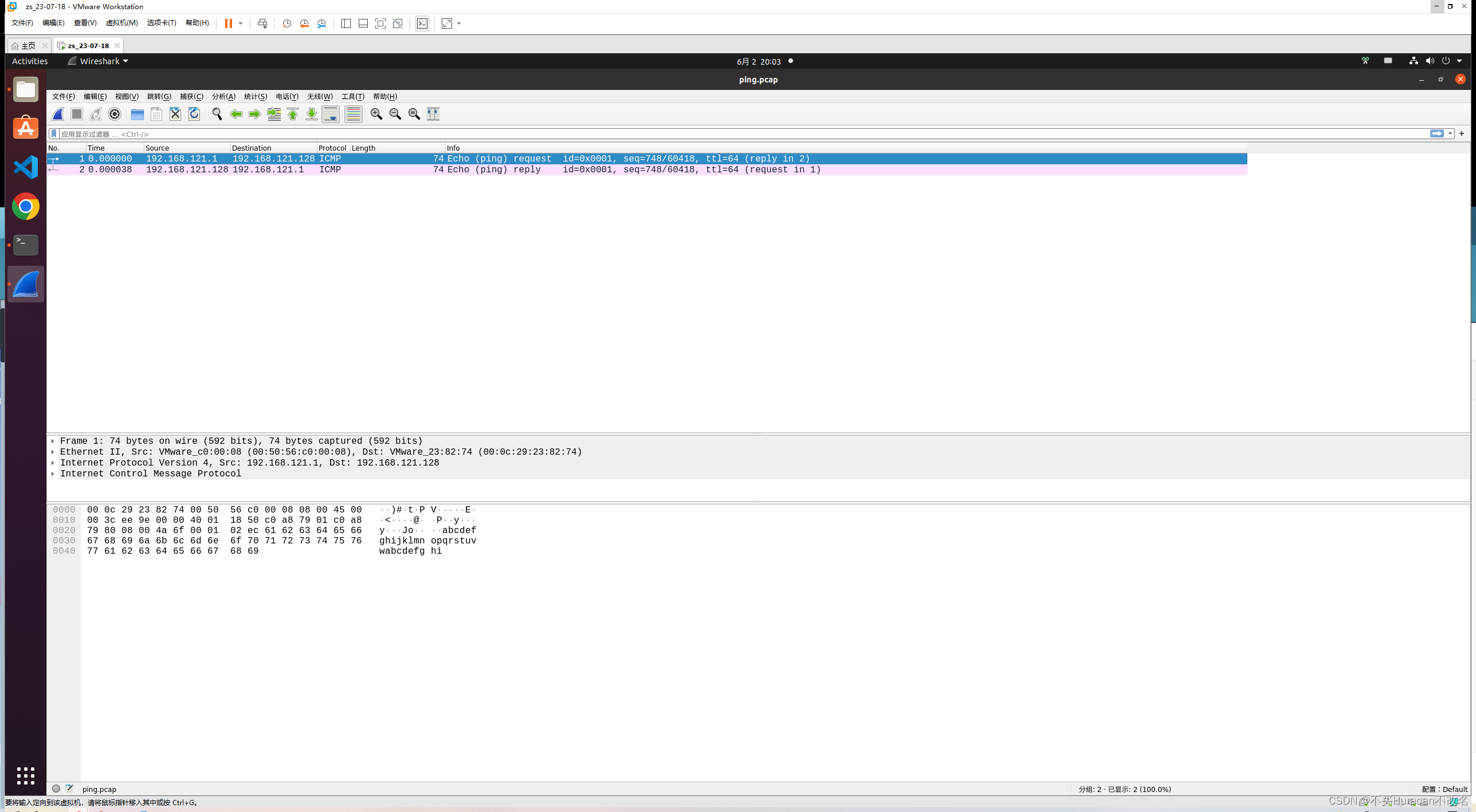This screenshot has width=1476, height=812.
Task: Toggle auto-scroll to last packet
Action: click(331, 114)
